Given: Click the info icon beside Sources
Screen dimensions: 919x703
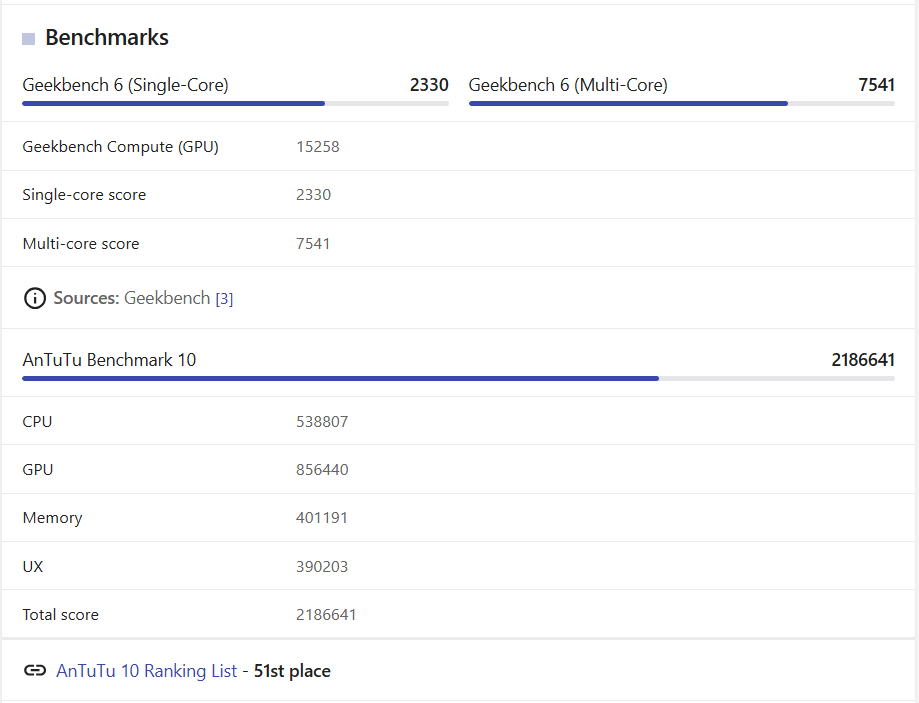Looking at the screenshot, I should [35, 298].
